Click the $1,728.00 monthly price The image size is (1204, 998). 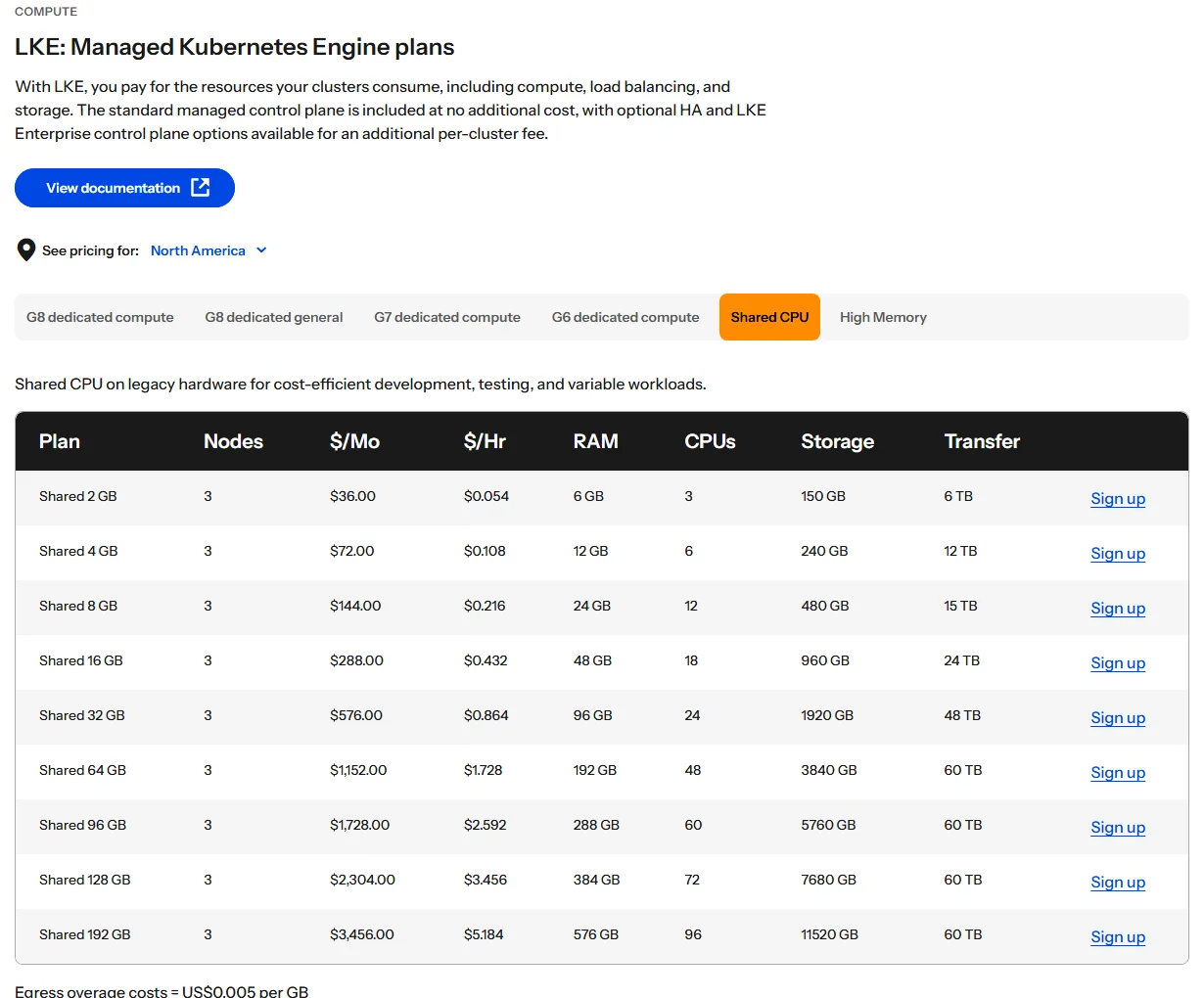pos(359,825)
